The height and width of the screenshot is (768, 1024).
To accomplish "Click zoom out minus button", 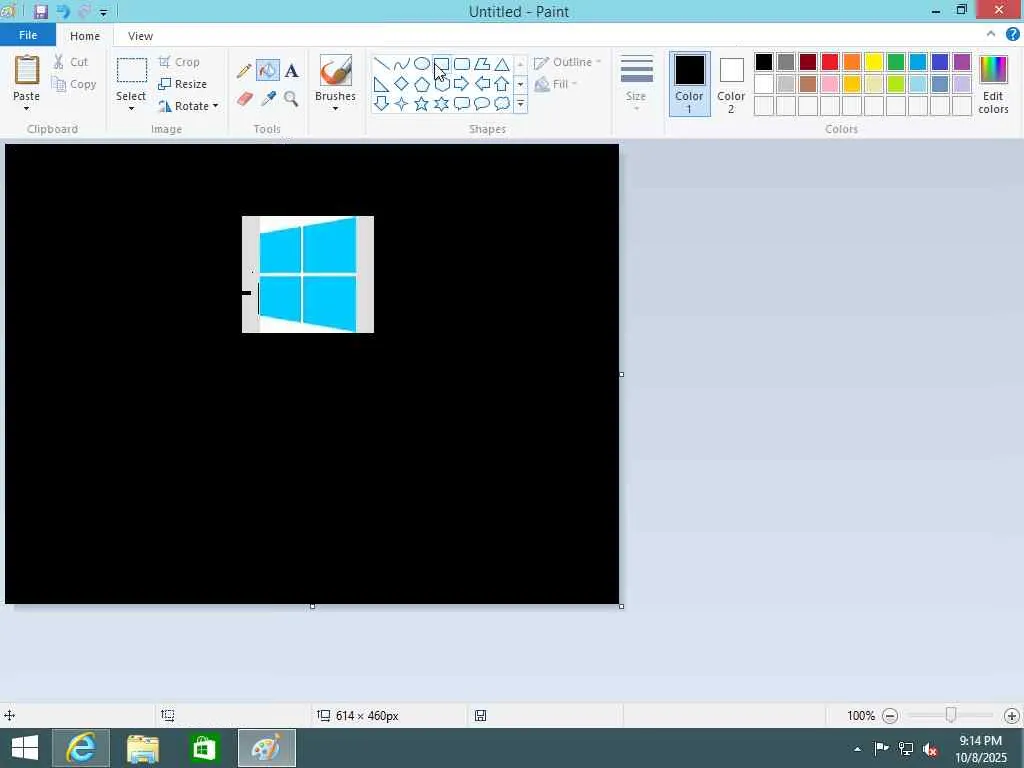I will 889,716.
